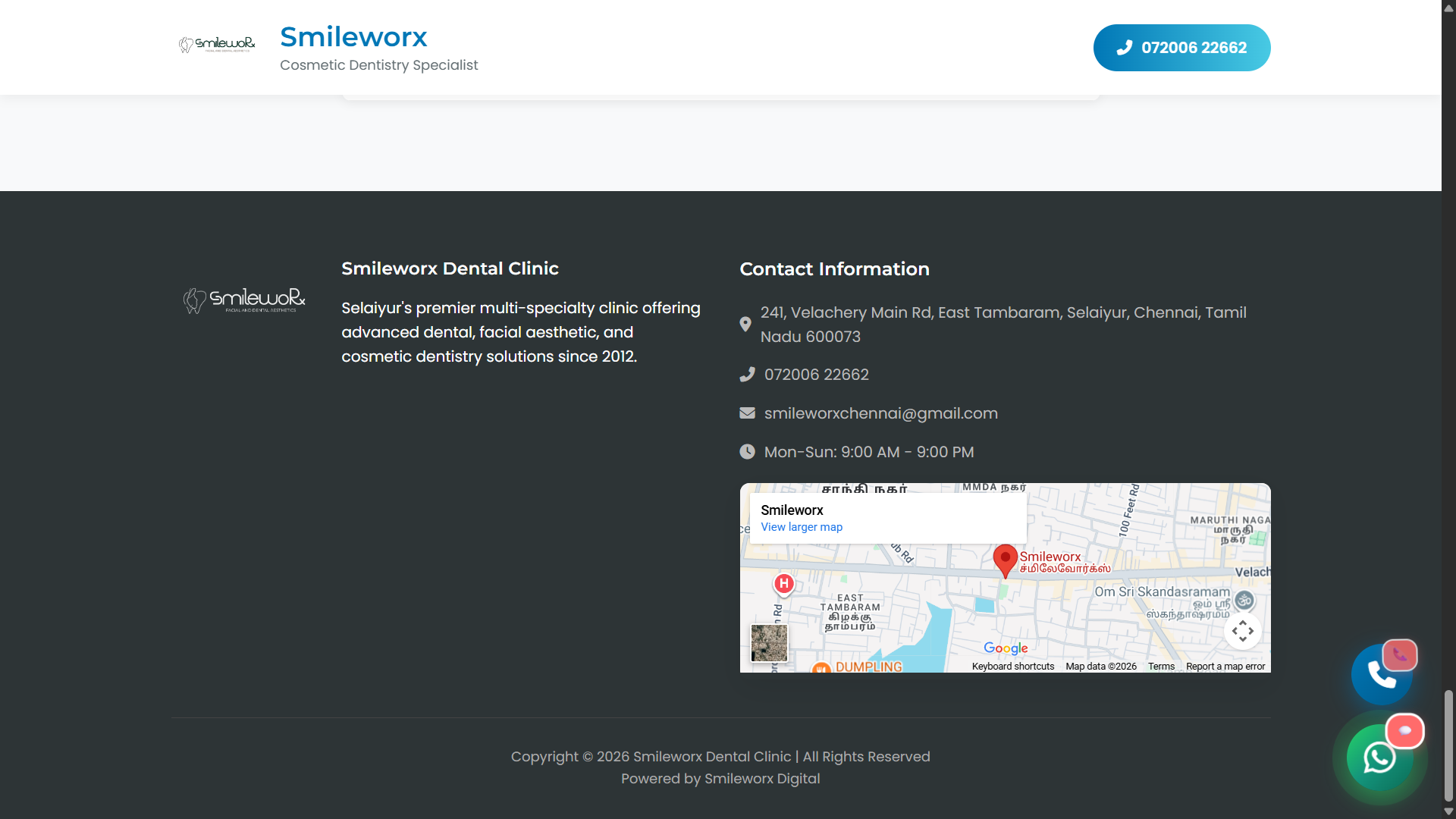Select the Dumpling restaurant marker on the map

point(822,669)
